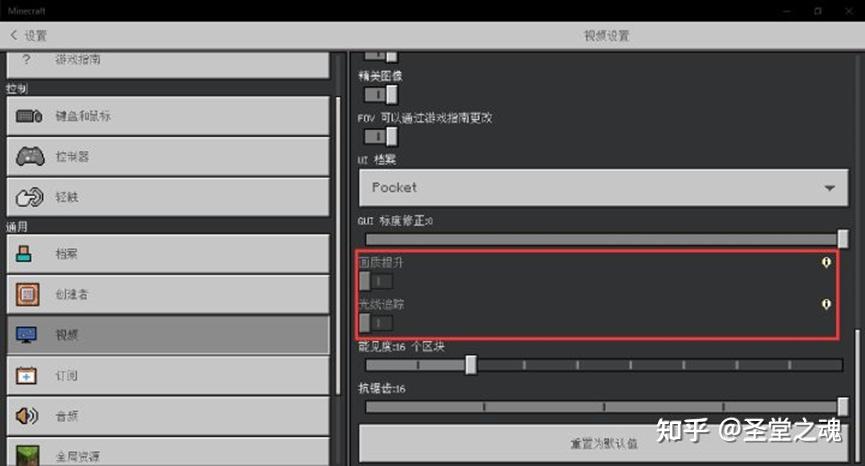Click the video monitor icon
This screenshot has height=466, width=865.
tap(26, 335)
